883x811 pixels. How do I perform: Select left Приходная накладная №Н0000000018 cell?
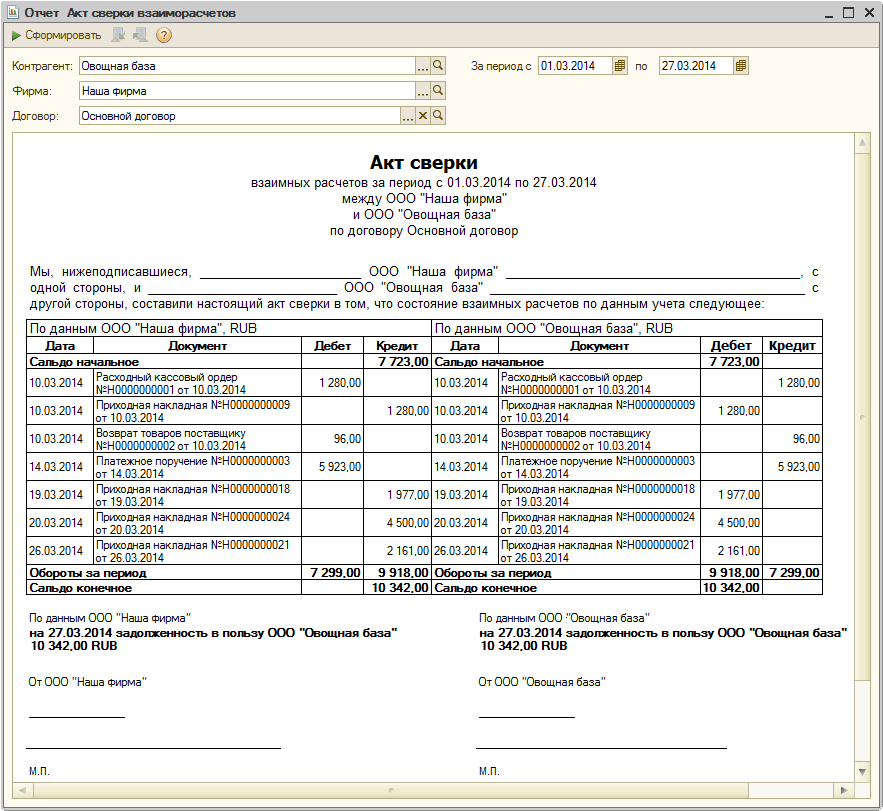pos(197,495)
